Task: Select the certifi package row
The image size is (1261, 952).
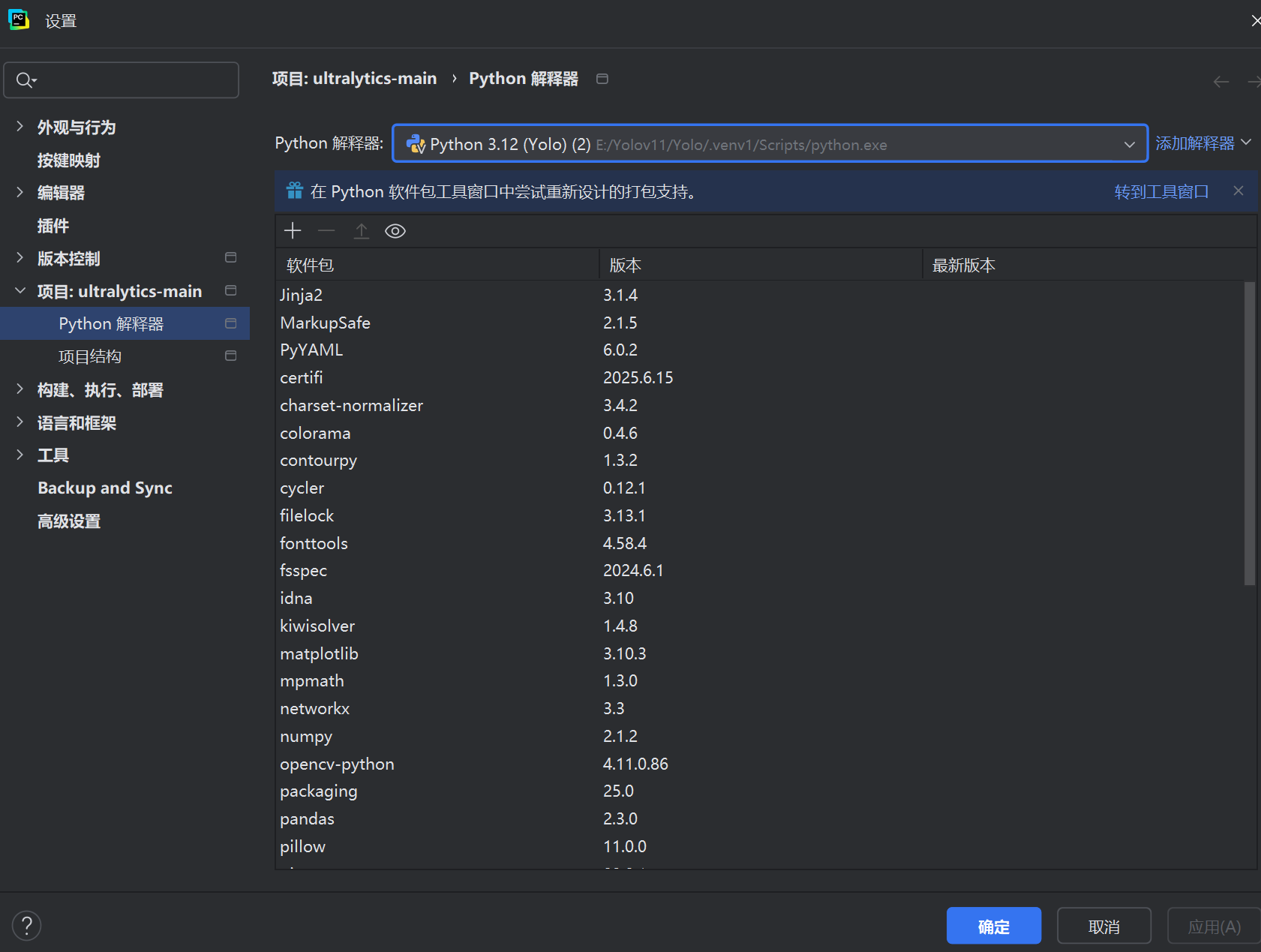Action: pyautogui.click(x=760, y=377)
